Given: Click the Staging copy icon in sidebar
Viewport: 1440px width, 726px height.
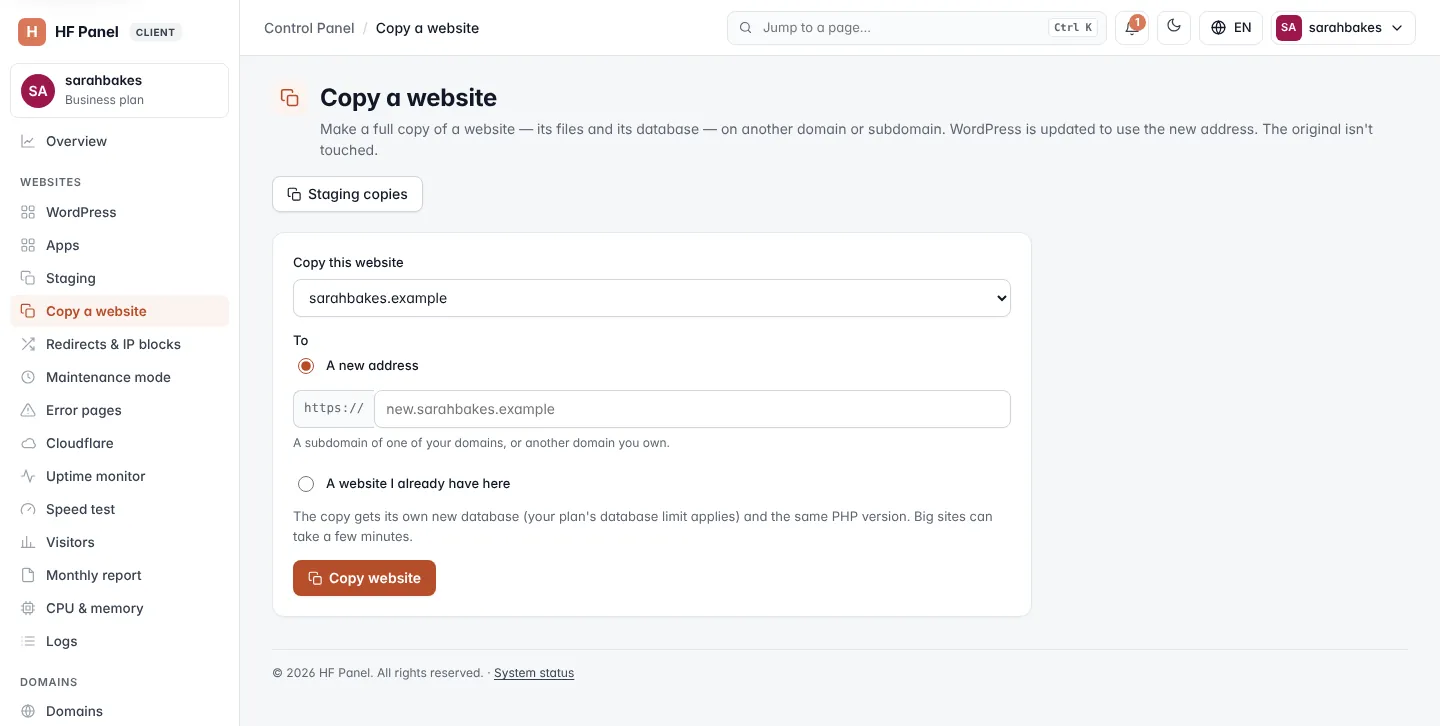Looking at the screenshot, I should 28,278.
